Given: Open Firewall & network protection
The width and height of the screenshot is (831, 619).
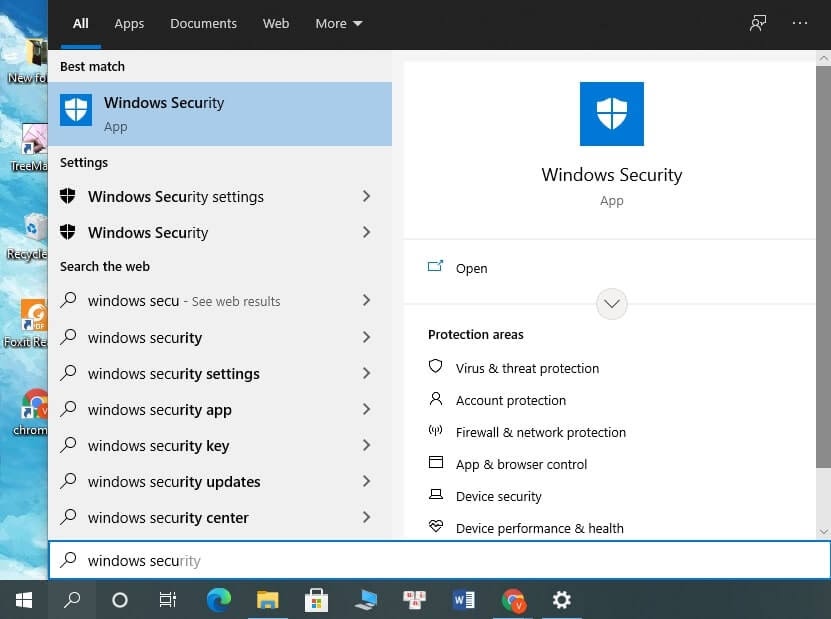Looking at the screenshot, I should coord(541,432).
